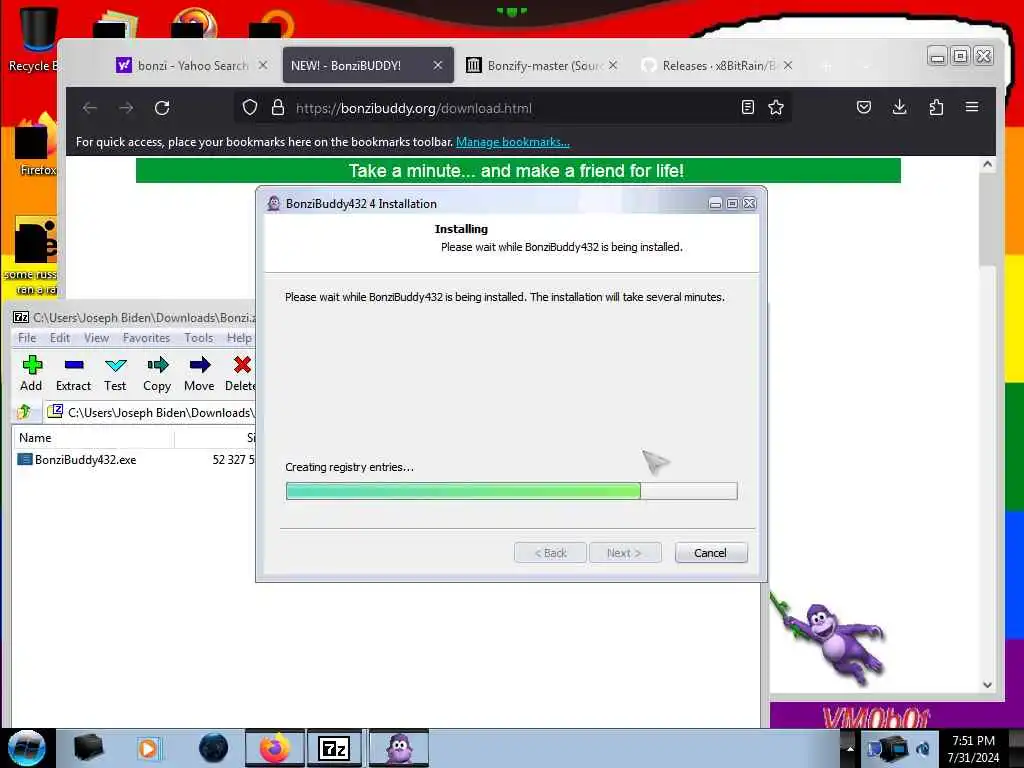Open Help menu in 7-Zip
The height and width of the screenshot is (768, 1024).
point(239,338)
